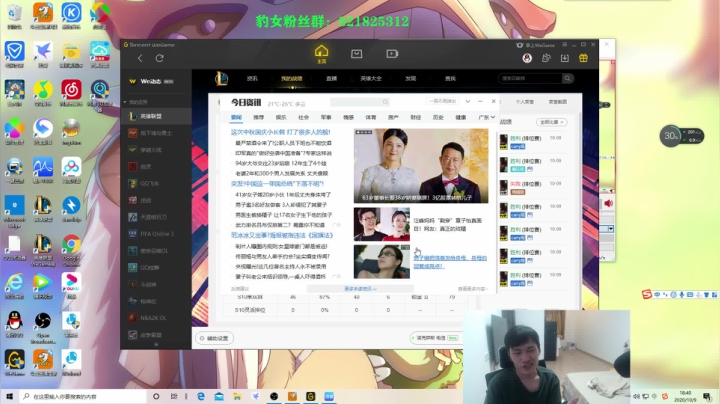Open the WeGame store icon in top bar

pos(356,54)
